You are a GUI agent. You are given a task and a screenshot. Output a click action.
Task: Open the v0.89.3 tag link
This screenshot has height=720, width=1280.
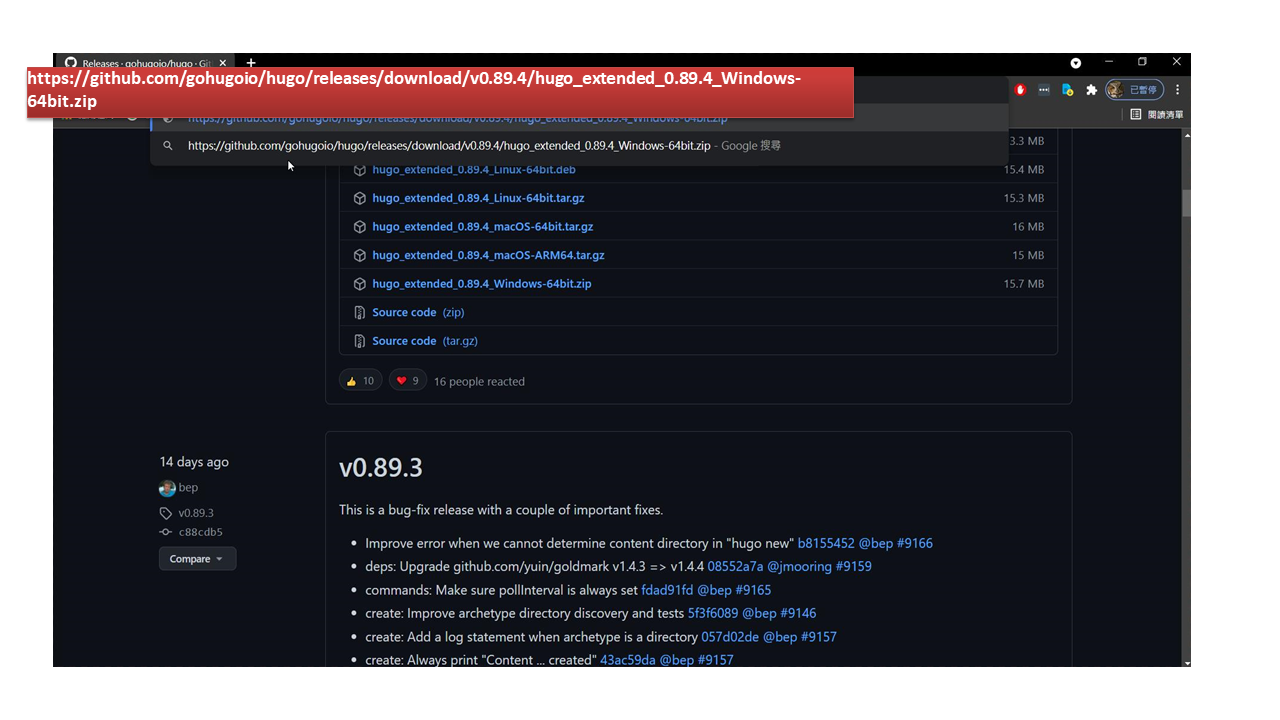(x=196, y=513)
